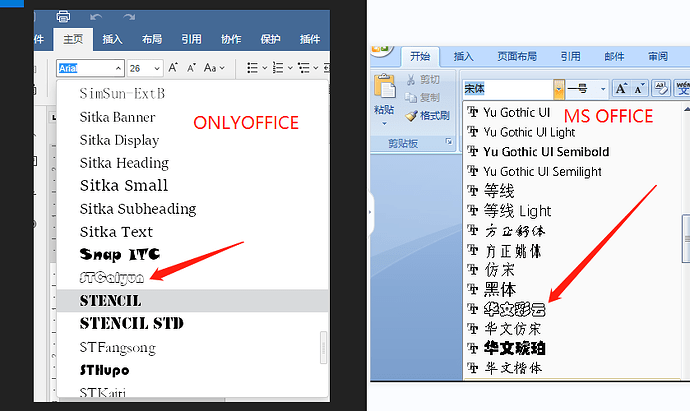Select 华文彩云 font in MS Office
The height and width of the screenshot is (411, 690).
573,309
